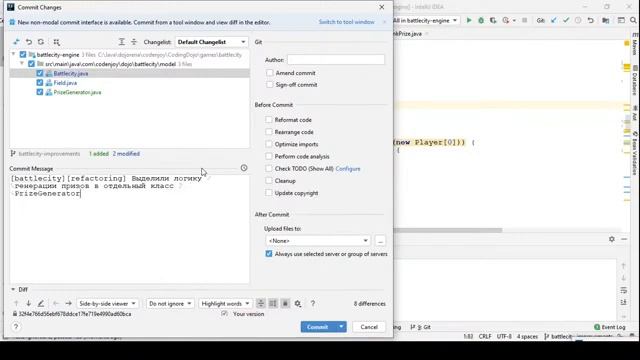Click UTF-8 encoding in IntelliJ status bar
Screen dimensions: 640x360
tap(504, 337)
